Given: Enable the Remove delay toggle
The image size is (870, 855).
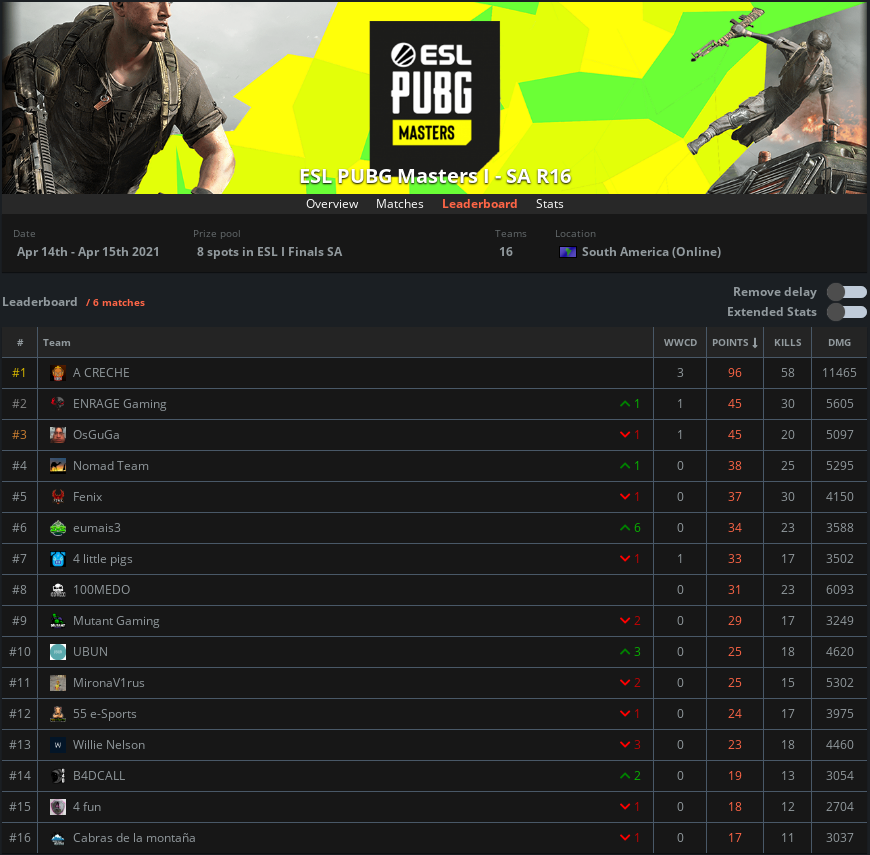Looking at the screenshot, I should tap(846, 292).
